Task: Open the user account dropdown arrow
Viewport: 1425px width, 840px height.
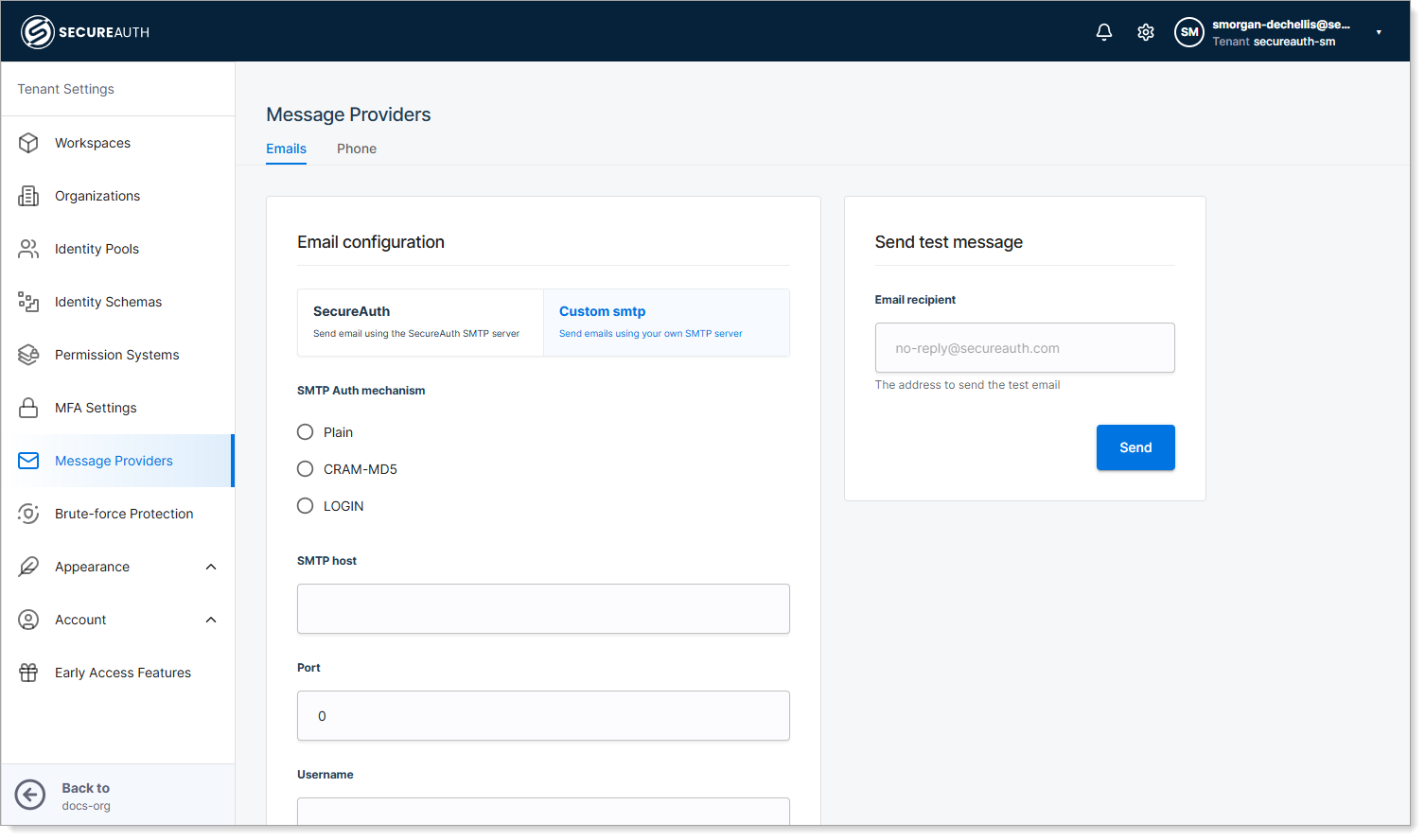Action: [x=1379, y=32]
